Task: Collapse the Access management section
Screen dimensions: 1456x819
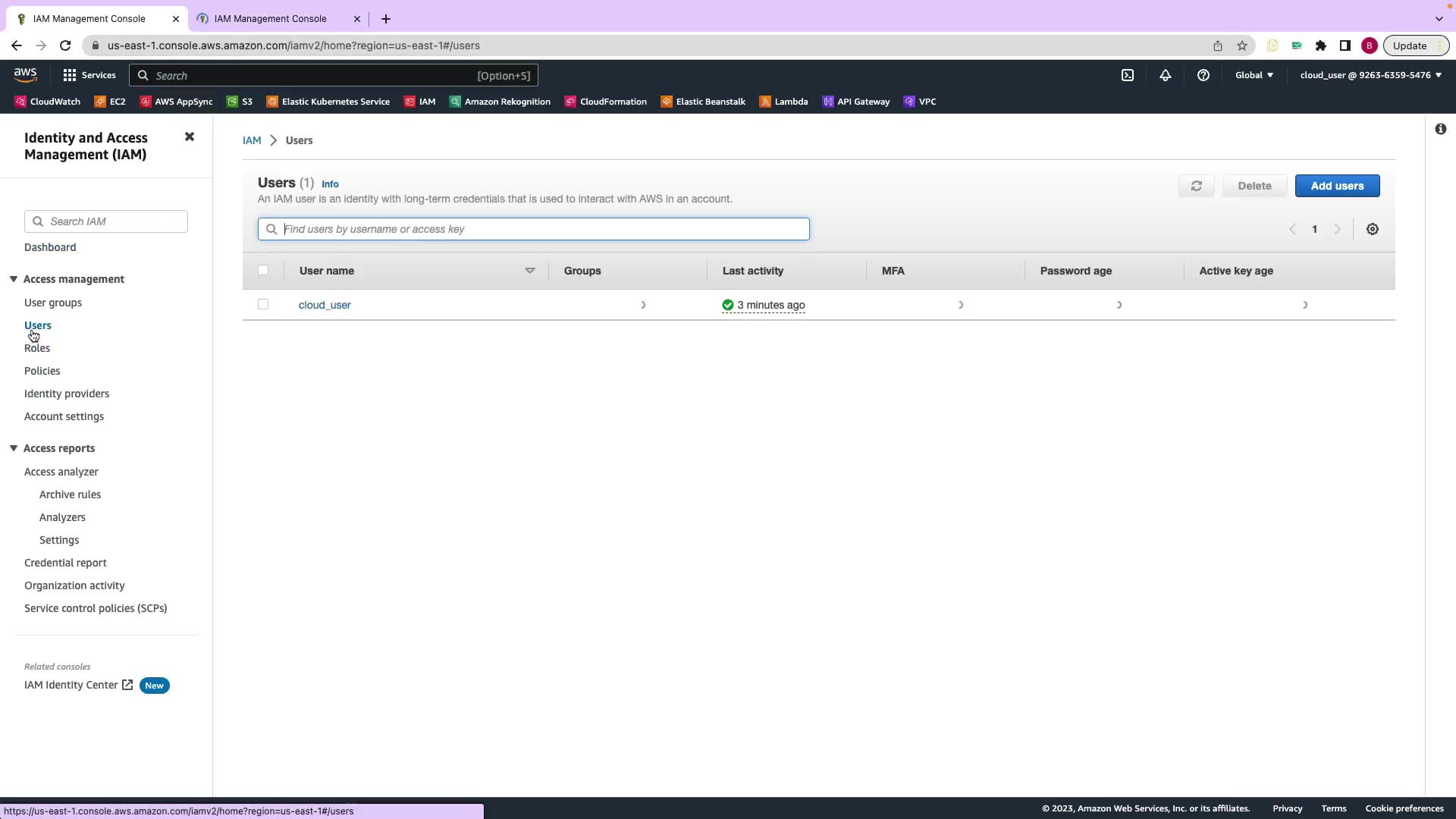Action: 14,279
